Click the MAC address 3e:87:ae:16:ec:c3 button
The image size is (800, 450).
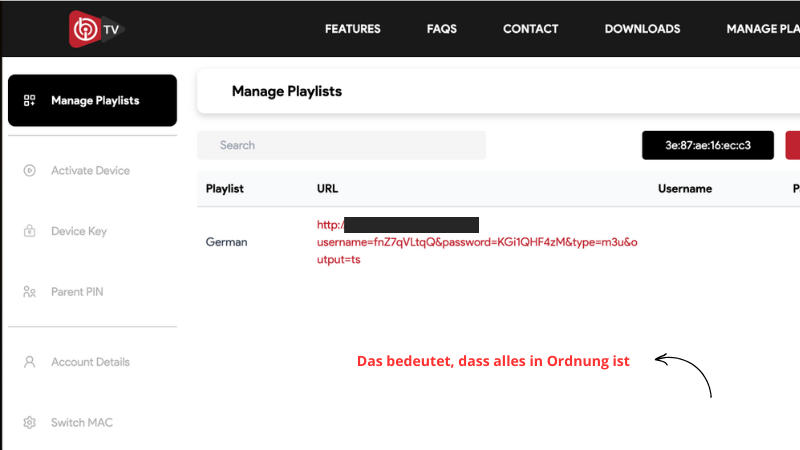point(707,145)
